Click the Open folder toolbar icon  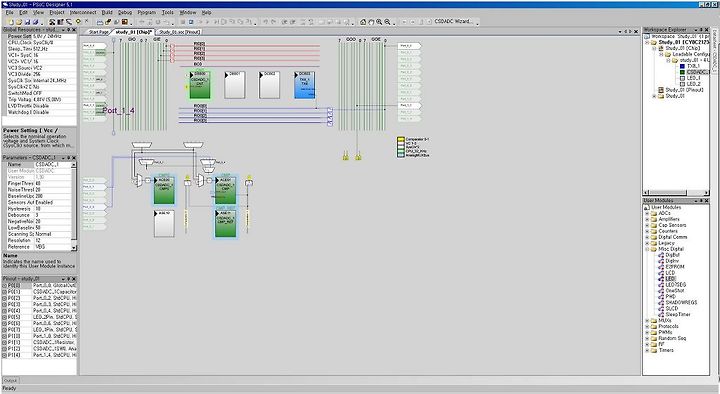tap(19, 22)
